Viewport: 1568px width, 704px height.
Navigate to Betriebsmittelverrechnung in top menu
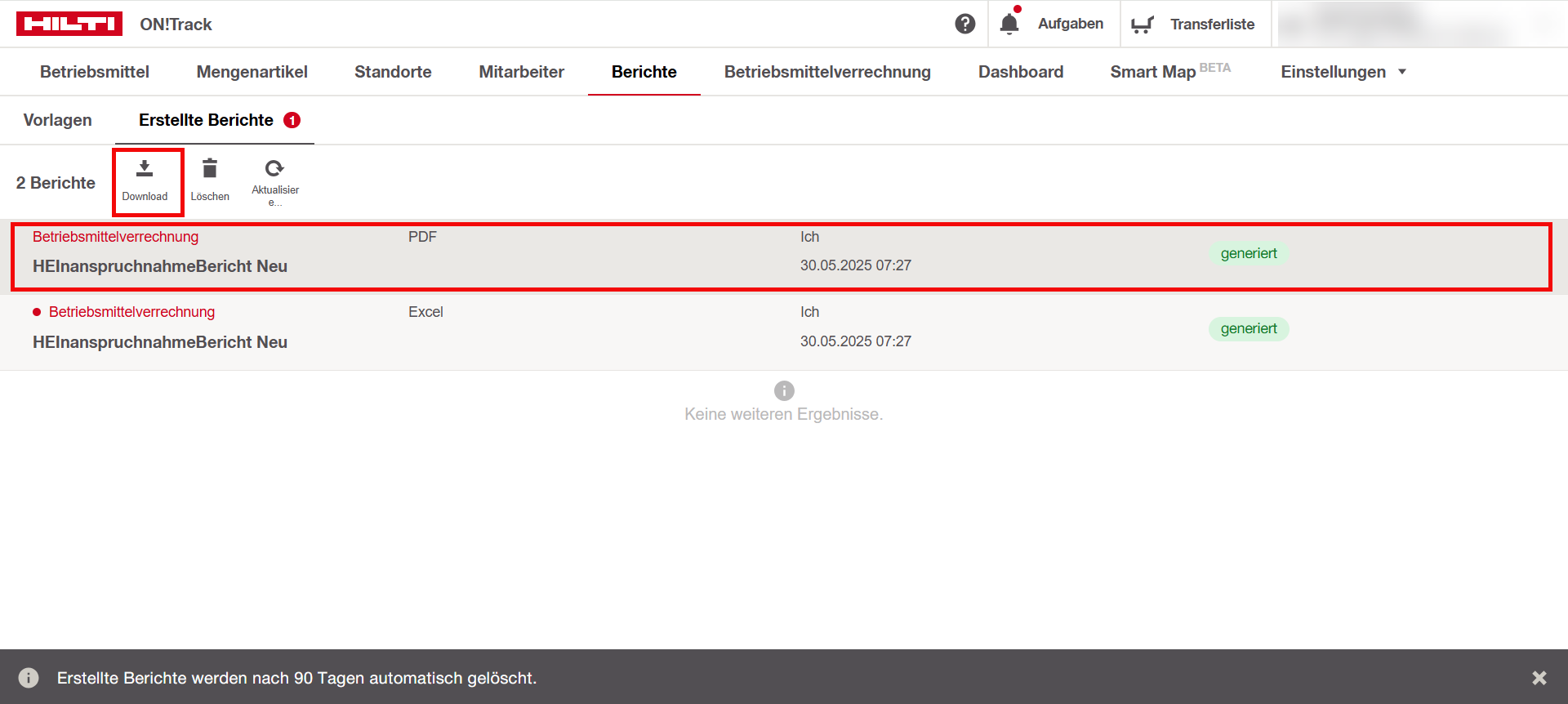pyautogui.click(x=826, y=72)
